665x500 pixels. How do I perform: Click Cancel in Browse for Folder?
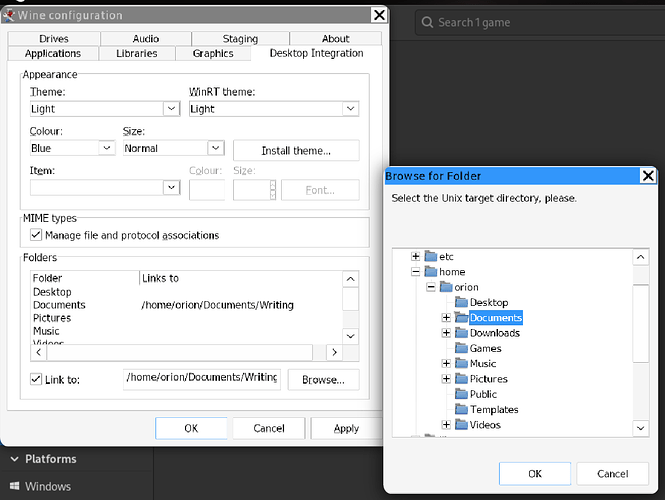pos(612,473)
